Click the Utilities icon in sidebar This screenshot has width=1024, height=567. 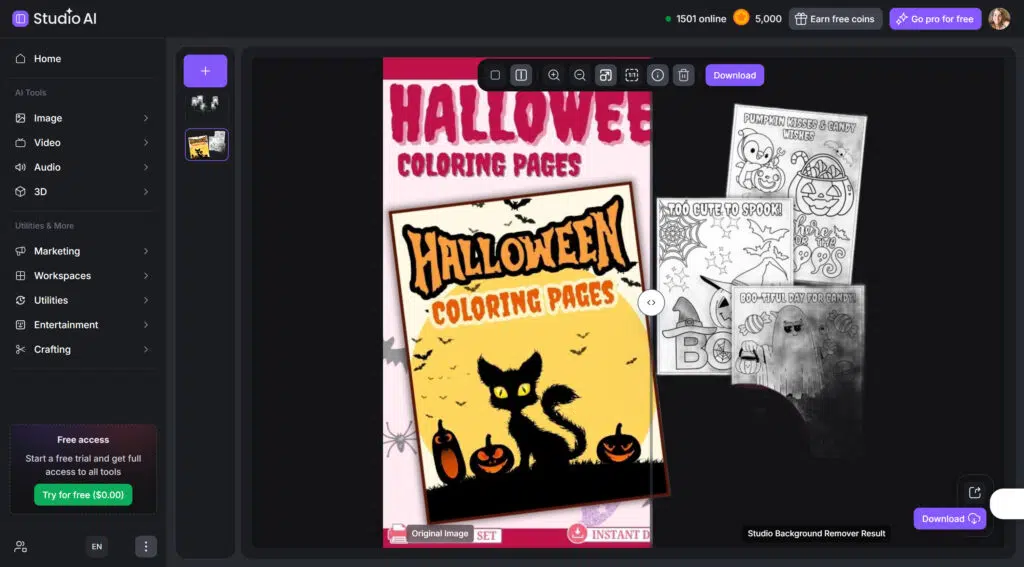tap(20, 300)
